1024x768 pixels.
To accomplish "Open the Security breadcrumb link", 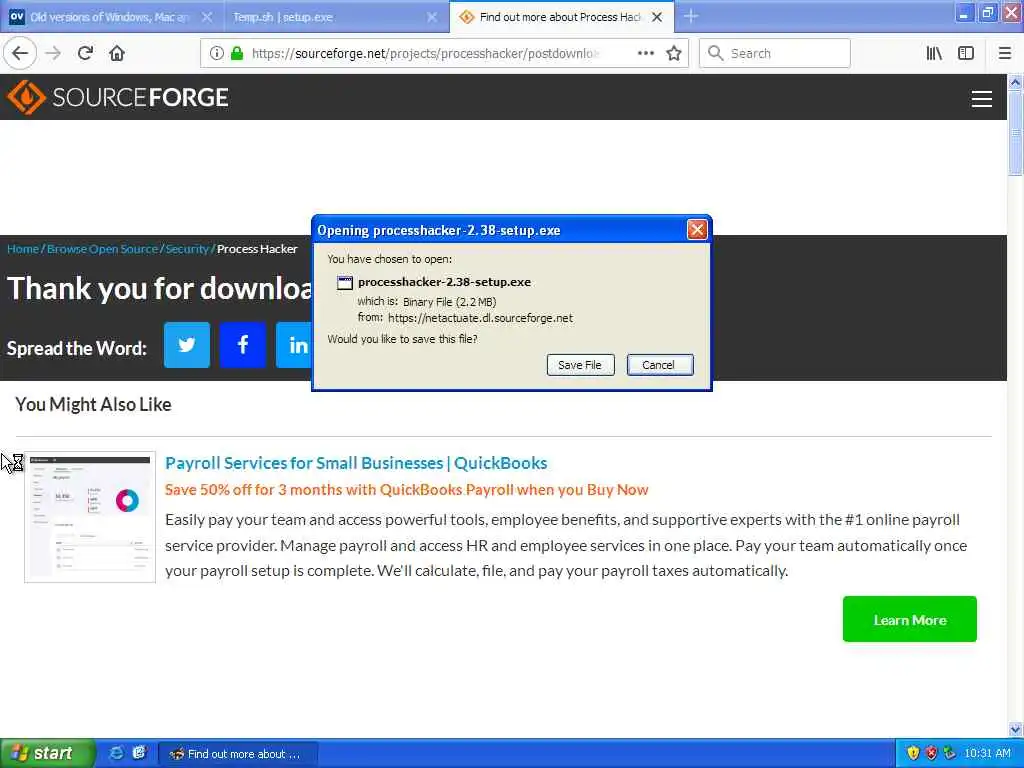I will coord(187,249).
